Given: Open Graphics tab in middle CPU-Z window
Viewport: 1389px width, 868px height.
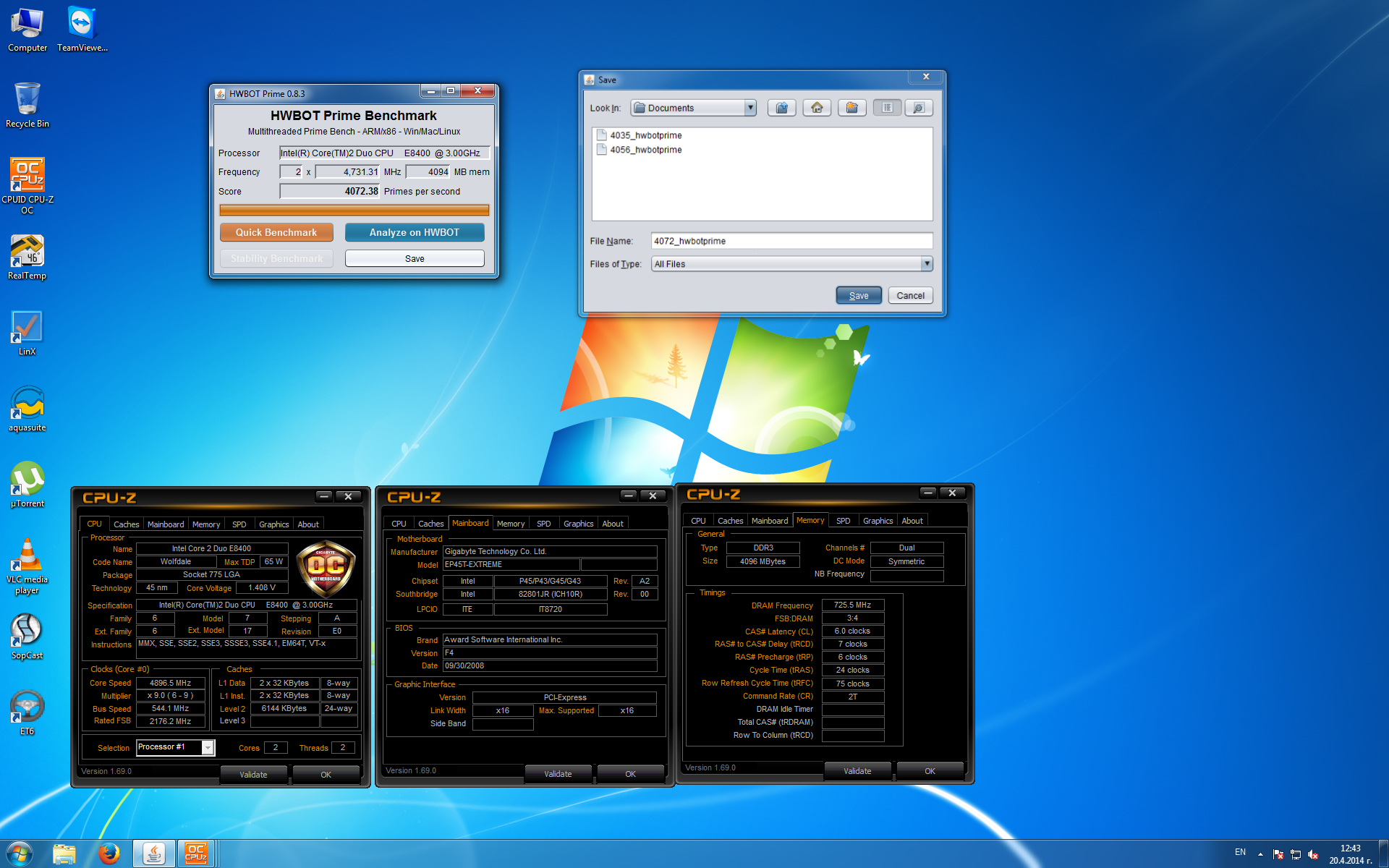Looking at the screenshot, I should click(578, 524).
